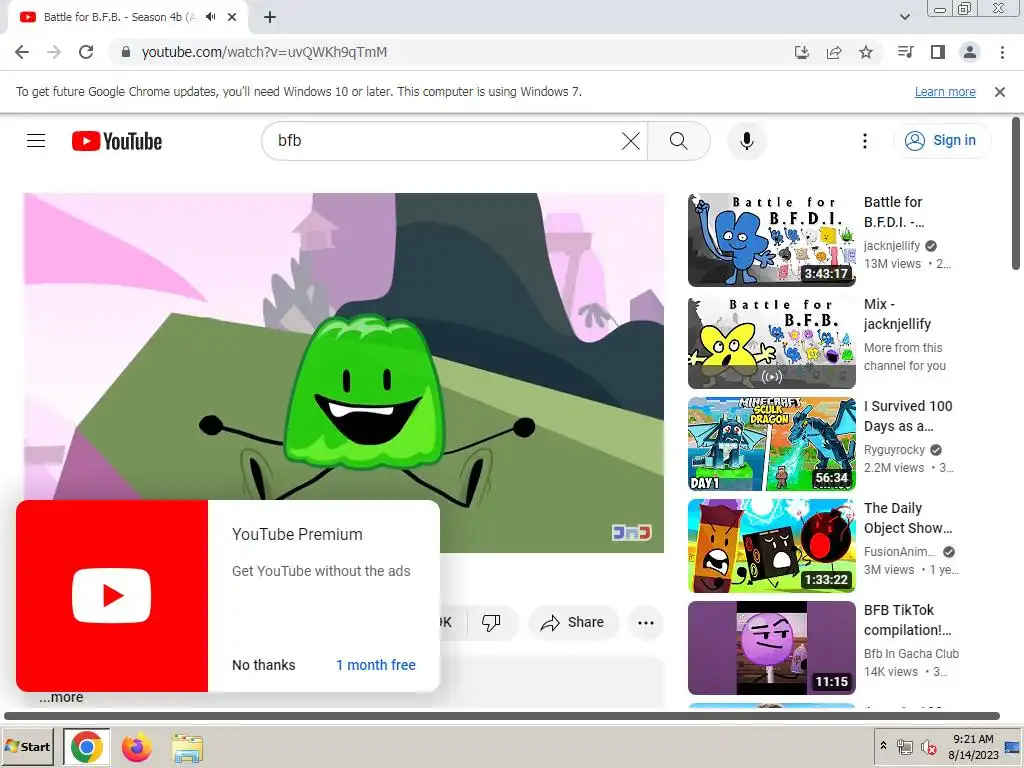The image size is (1024, 768).
Task: Start voice search with microphone
Action: [x=746, y=140]
